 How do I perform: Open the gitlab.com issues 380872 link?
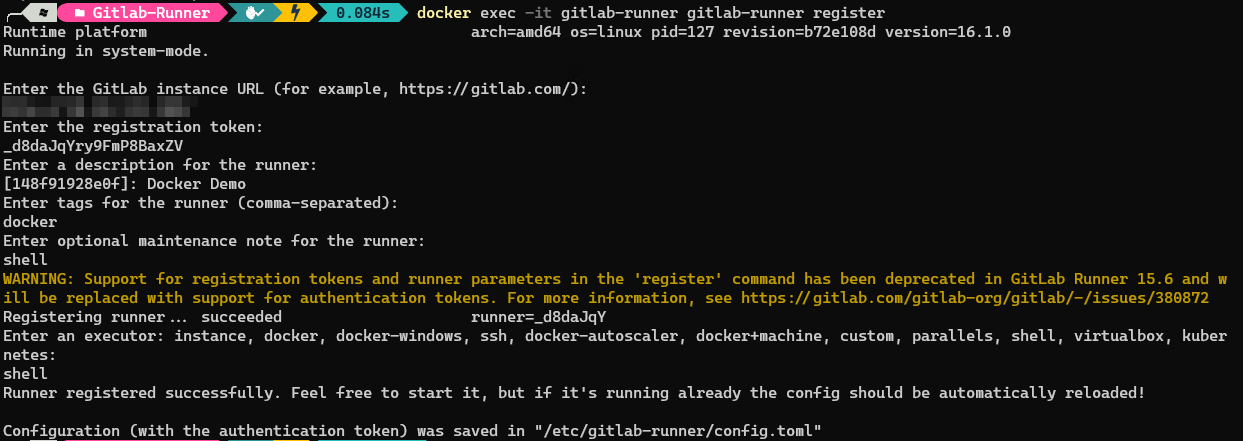(1012, 298)
